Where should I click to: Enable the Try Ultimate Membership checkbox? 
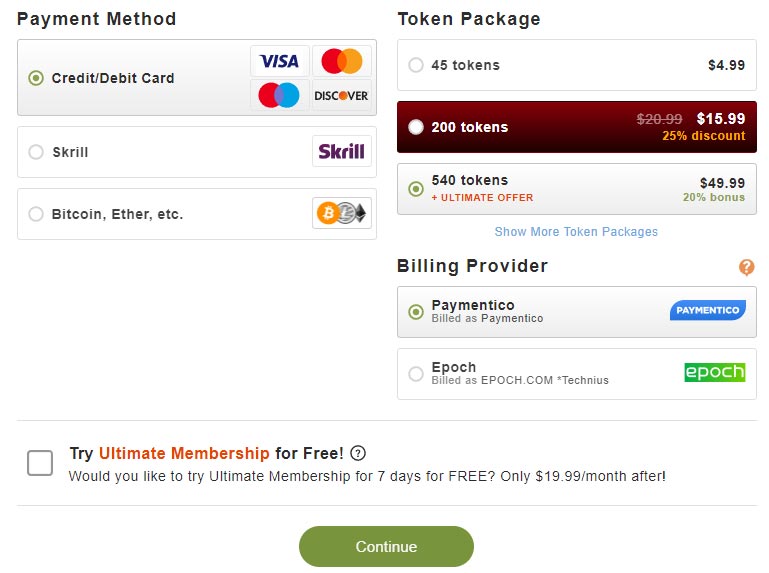40,463
